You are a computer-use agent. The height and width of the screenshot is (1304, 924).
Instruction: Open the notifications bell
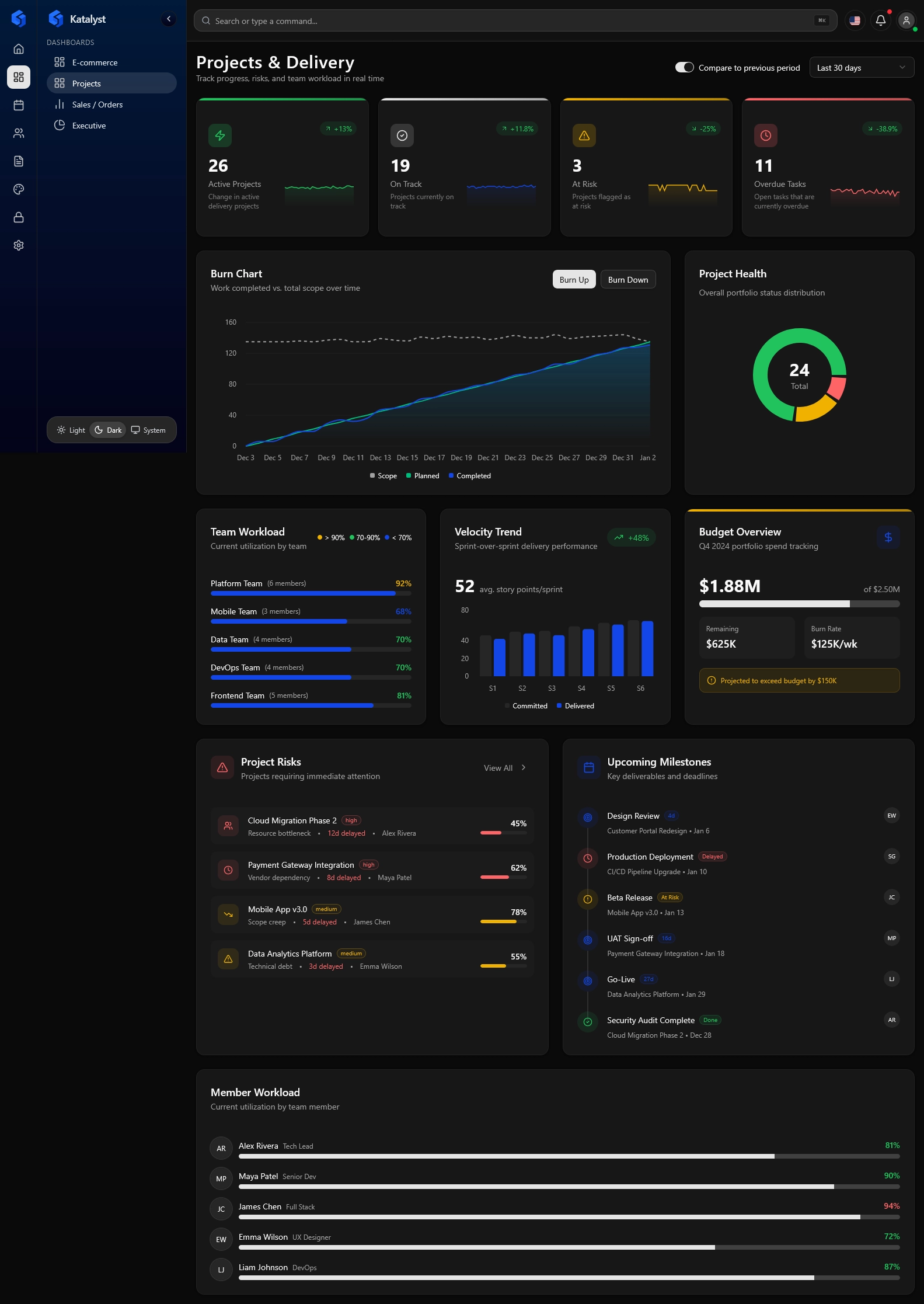[881, 20]
